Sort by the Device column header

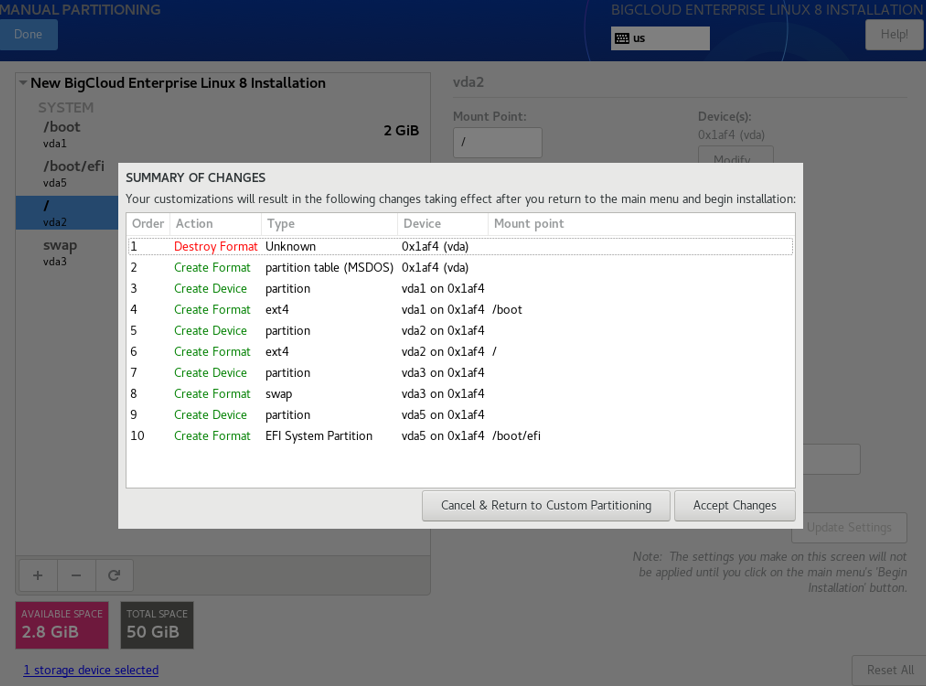(x=443, y=224)
